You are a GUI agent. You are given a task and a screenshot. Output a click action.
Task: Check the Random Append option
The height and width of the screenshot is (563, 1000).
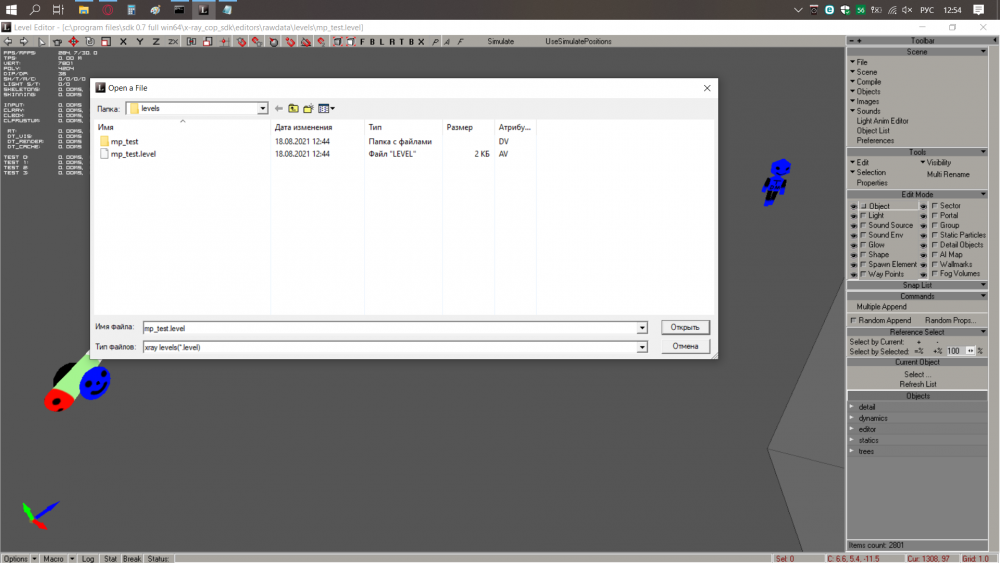tap(853, 321)
